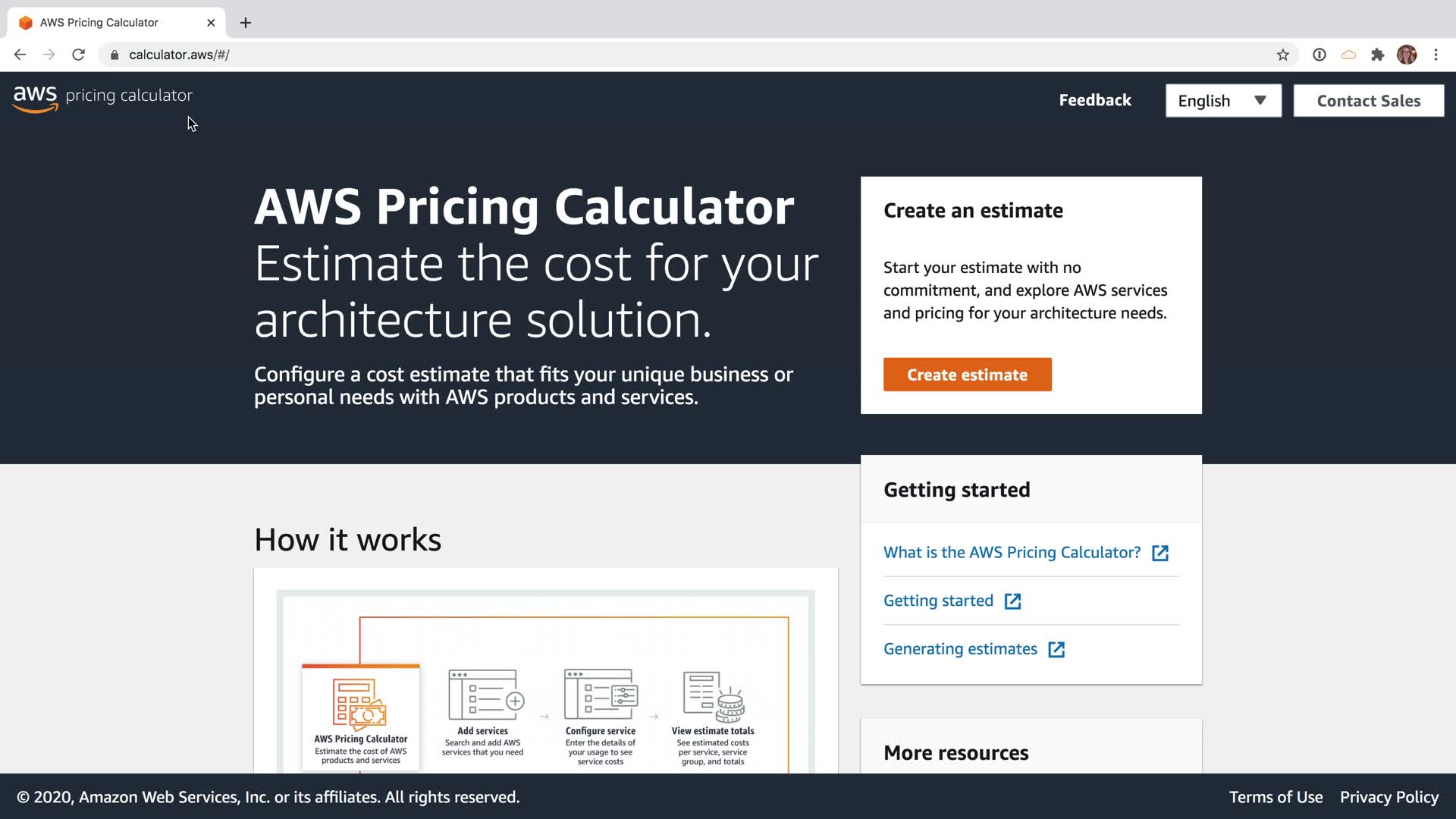This screenshot has width=1456, height=819.
Task: Click the browser back arrow
Action: coord(20,55)
